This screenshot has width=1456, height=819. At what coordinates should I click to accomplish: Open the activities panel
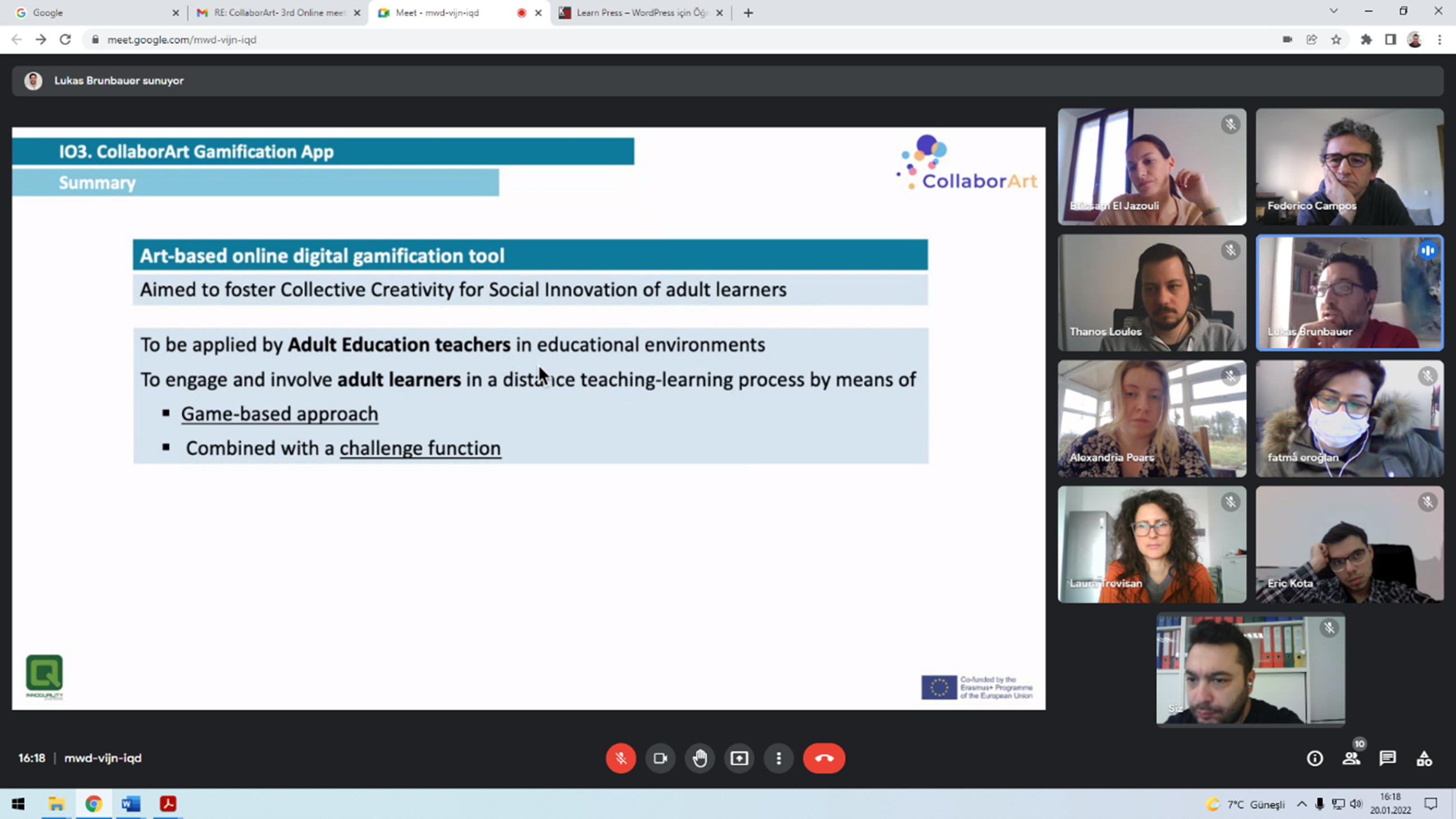1424,758
